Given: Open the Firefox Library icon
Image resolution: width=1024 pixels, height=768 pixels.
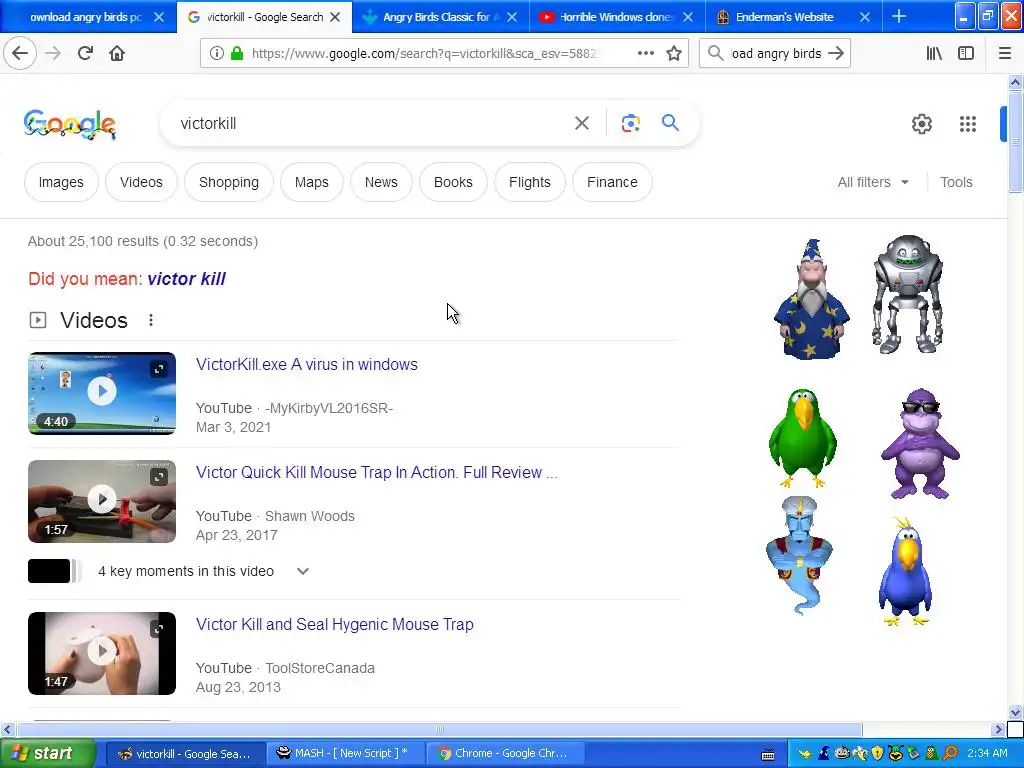Looking at the screenshot, I should click(934, 54).
